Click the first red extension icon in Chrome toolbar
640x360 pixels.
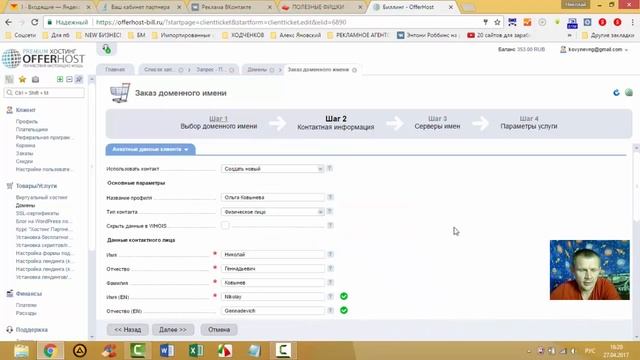tap(602, 22)
